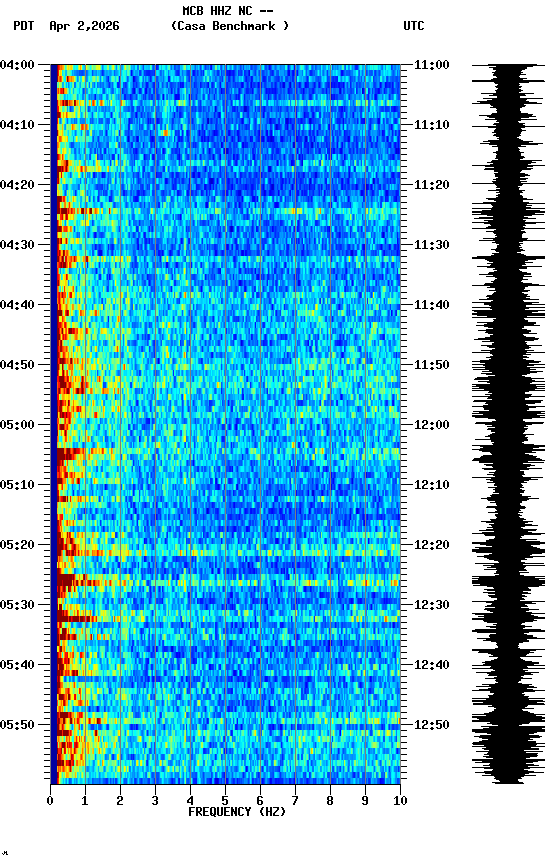Click frequency axis tick '6'
The image size is (552, 864).
260,801
